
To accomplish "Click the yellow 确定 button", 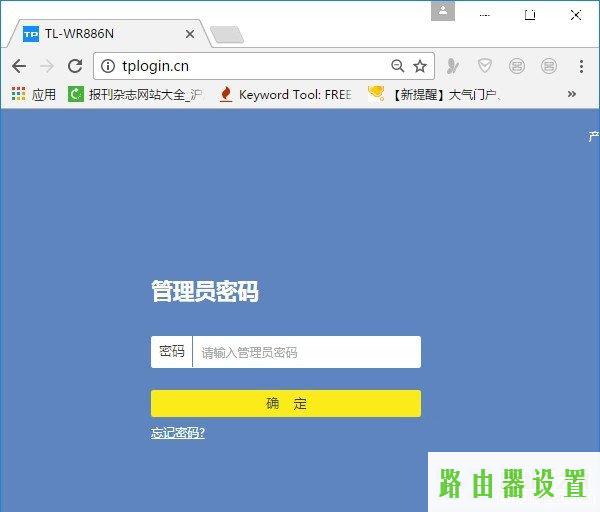I will click(x=286, y=403).
